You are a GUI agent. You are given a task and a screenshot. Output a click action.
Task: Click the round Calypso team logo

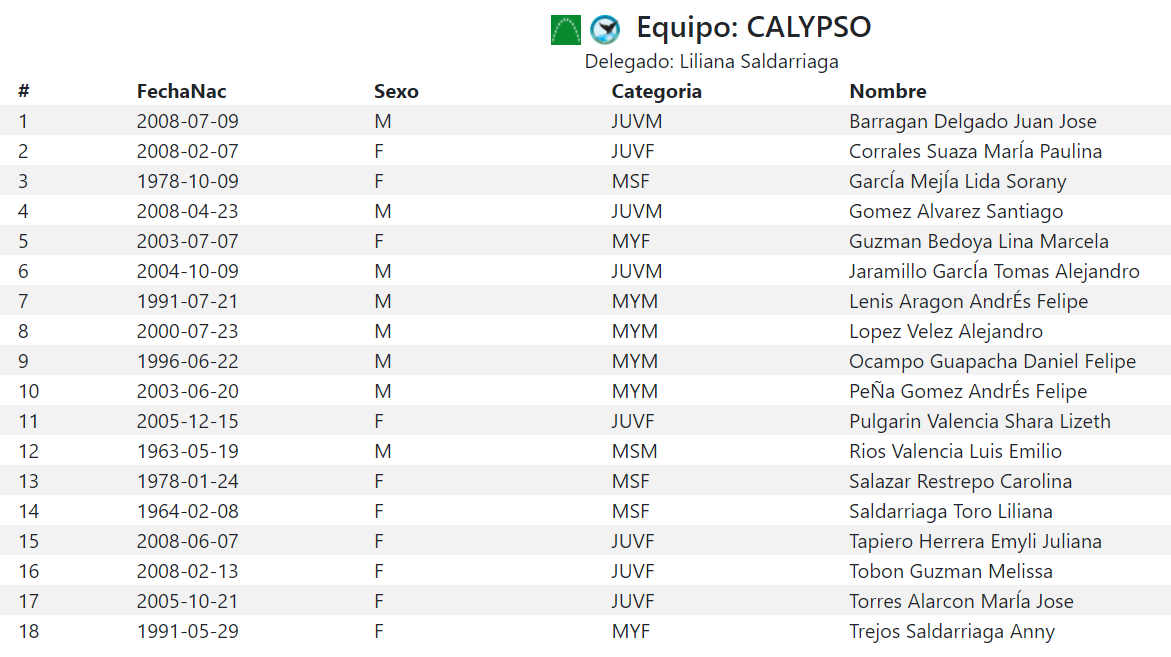tap(605, 30)
